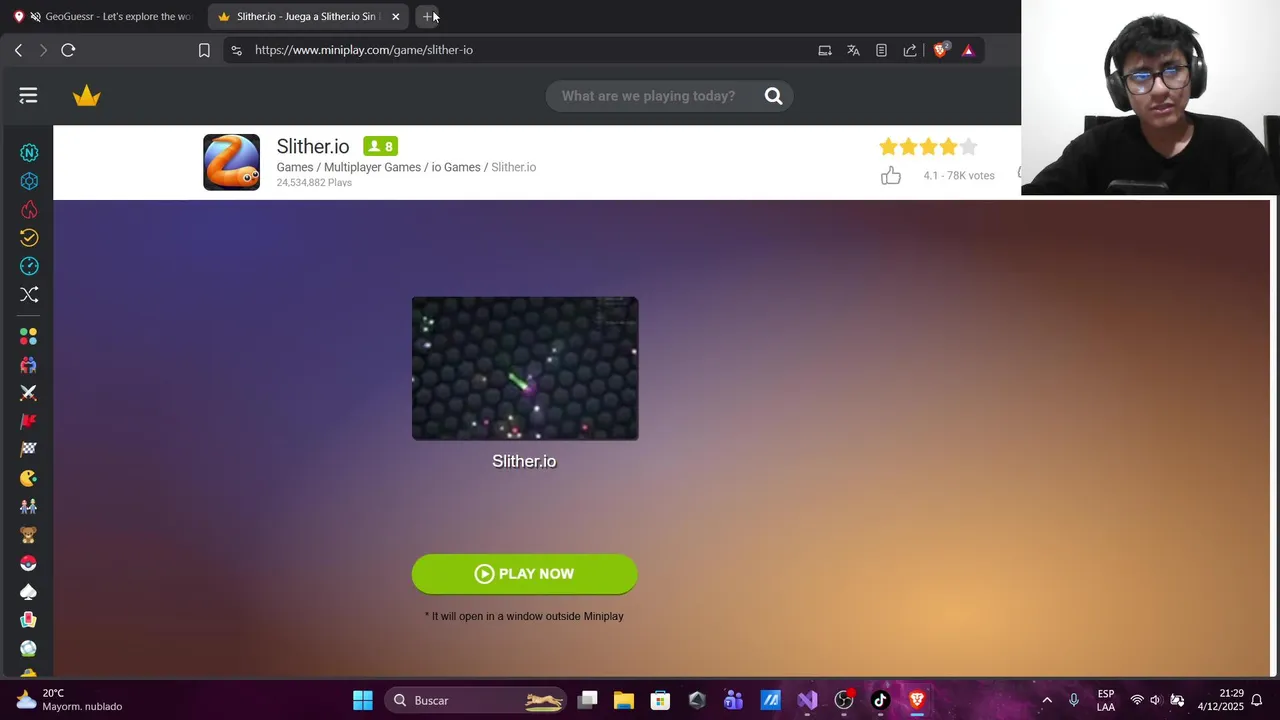Open the Hot games flame icon
1280x720 pixels.
29,209
